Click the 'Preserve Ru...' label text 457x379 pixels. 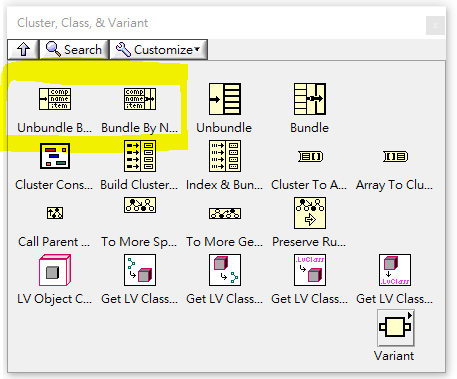[309, 242]
